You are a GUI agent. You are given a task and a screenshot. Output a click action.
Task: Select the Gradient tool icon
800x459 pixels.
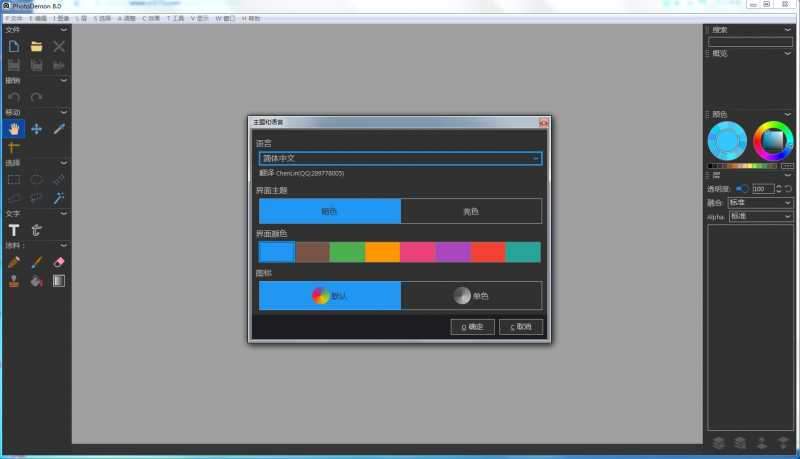click(x=58, y=281)
